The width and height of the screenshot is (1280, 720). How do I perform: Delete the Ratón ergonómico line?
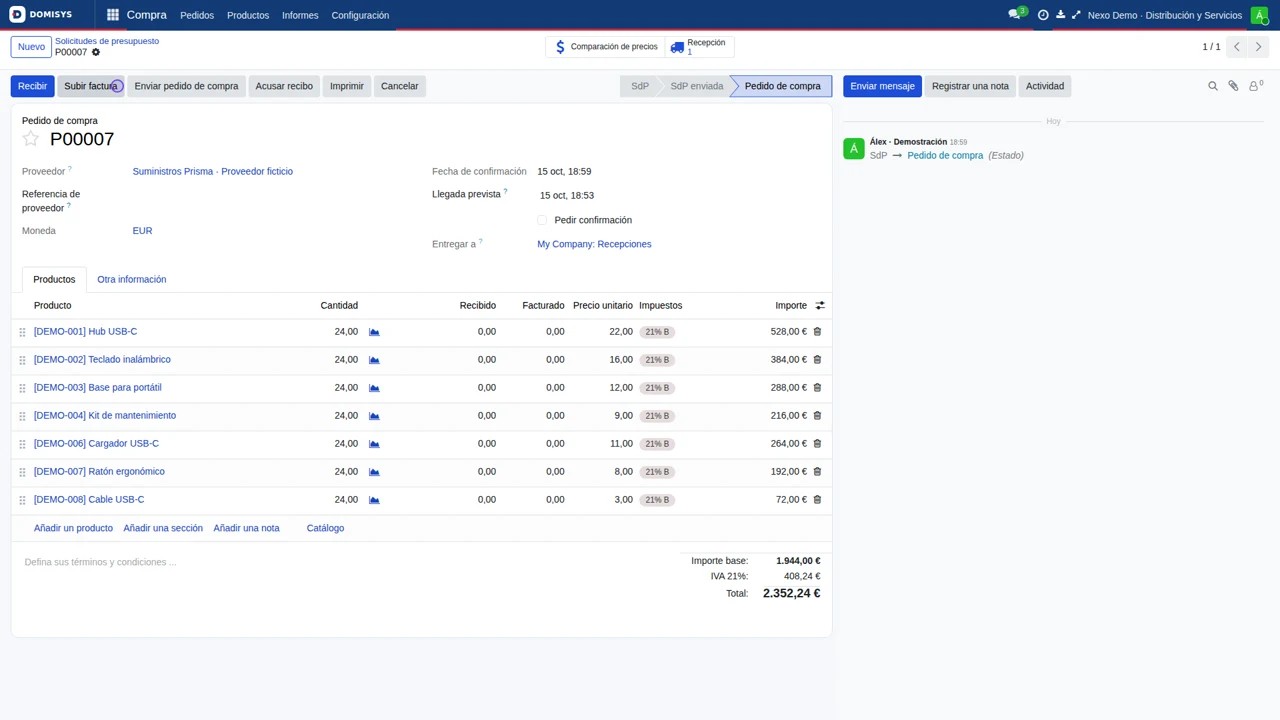(x=817, y=472)
